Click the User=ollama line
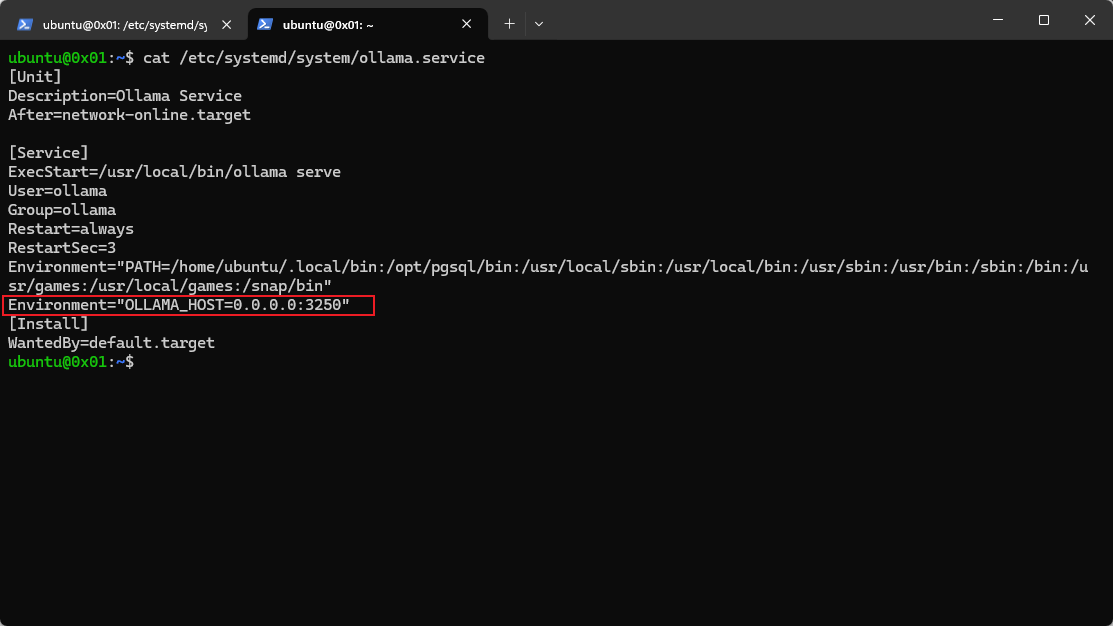This screenshot has height=626, width=1113. [57, 191]
